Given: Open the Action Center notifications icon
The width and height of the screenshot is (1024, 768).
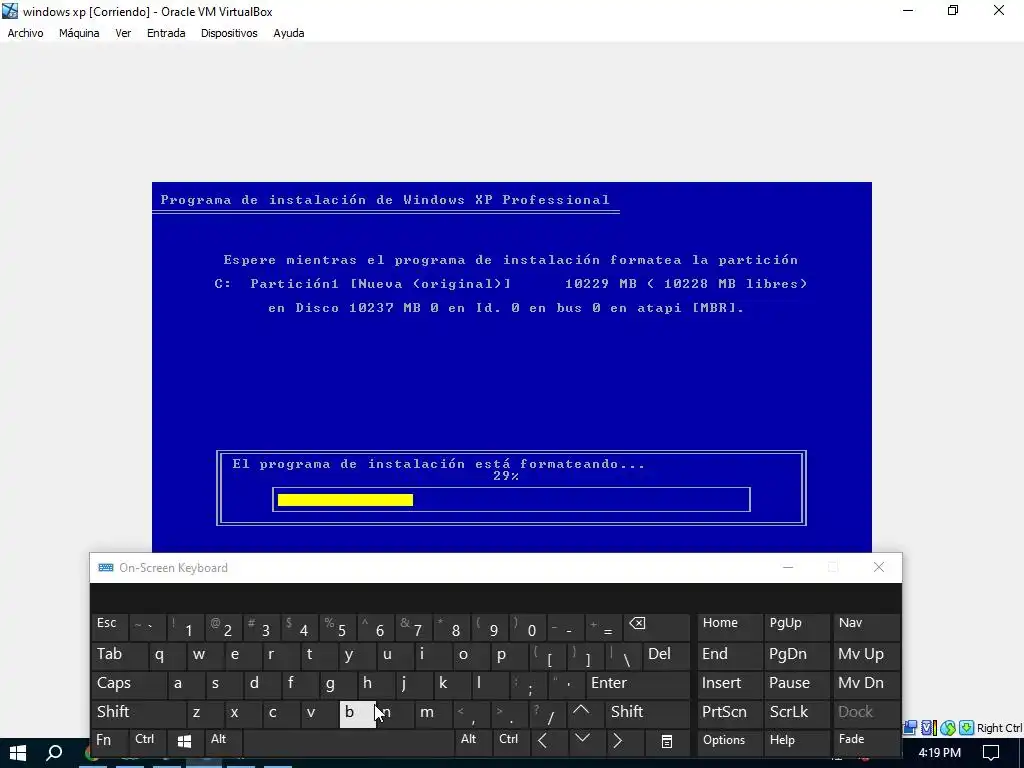Looking at the screenshot, I should pos(991,753).
